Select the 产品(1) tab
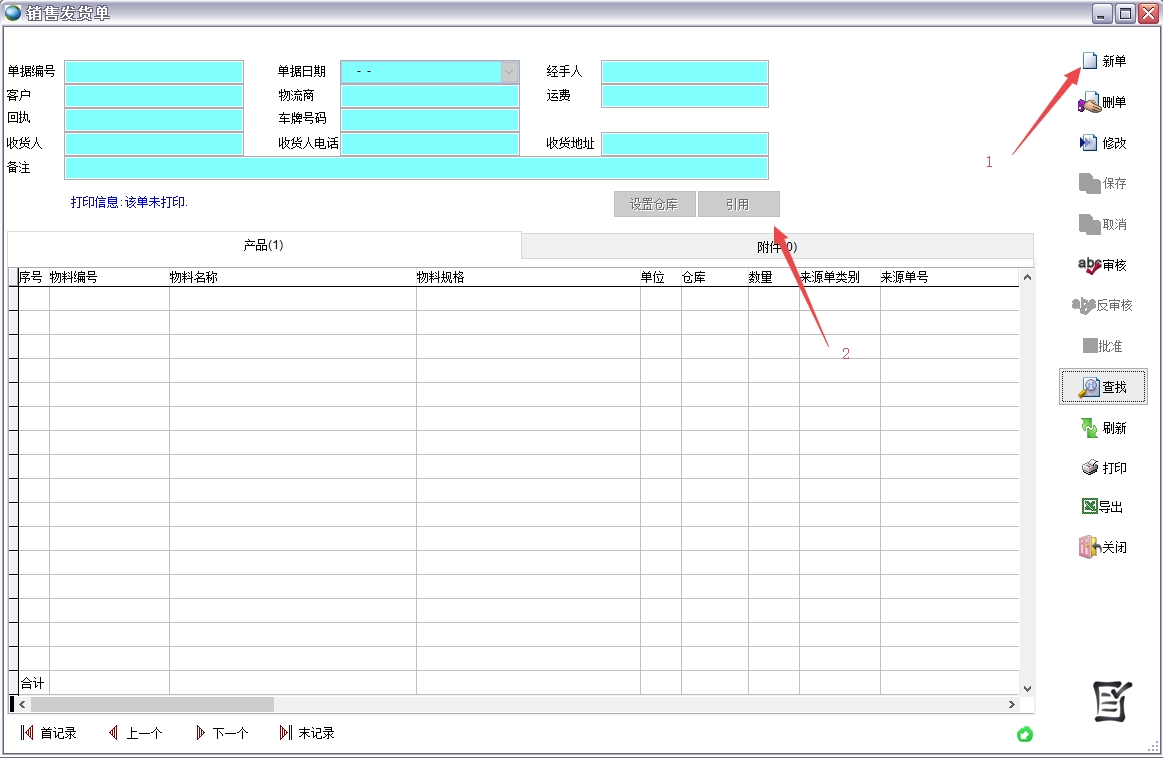Screen dimensions: 1163x758 (264, 245)
